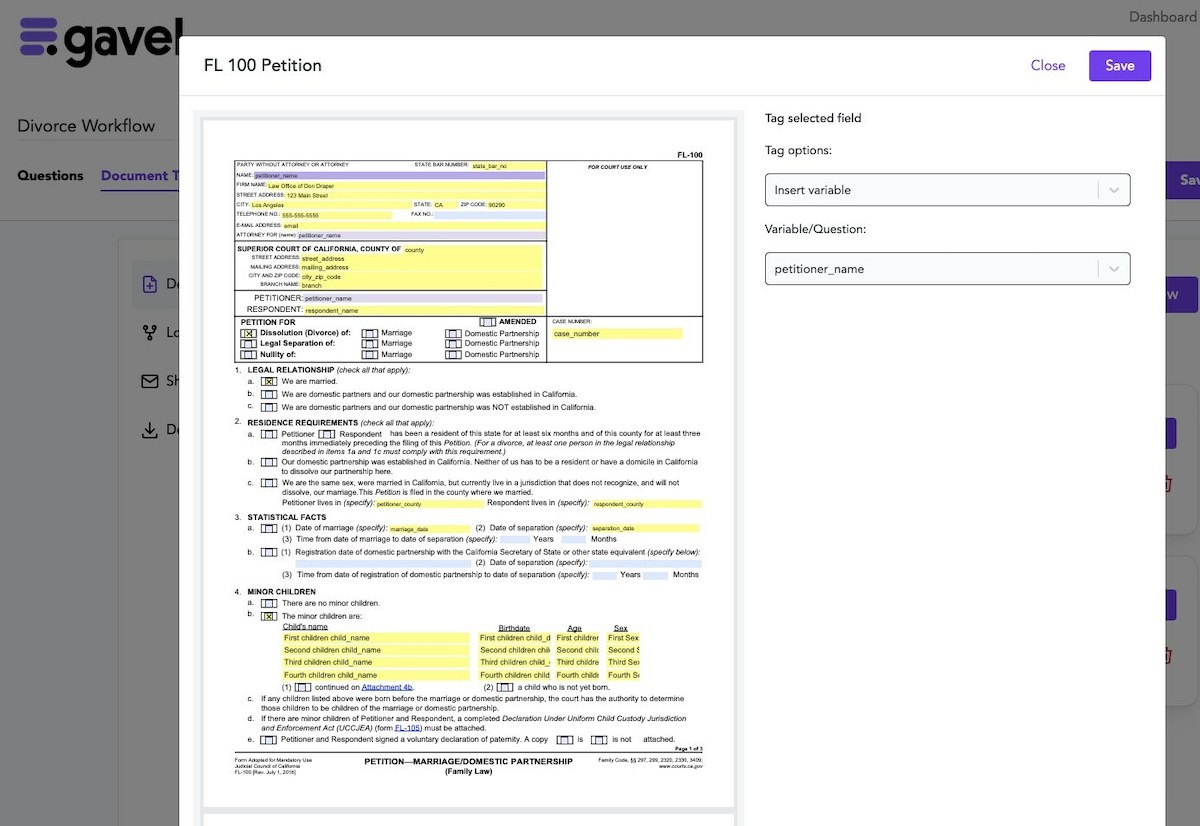Select the Law Office of Don Draper field
This screenshot has height=826, width=1200.
[406, 186]
